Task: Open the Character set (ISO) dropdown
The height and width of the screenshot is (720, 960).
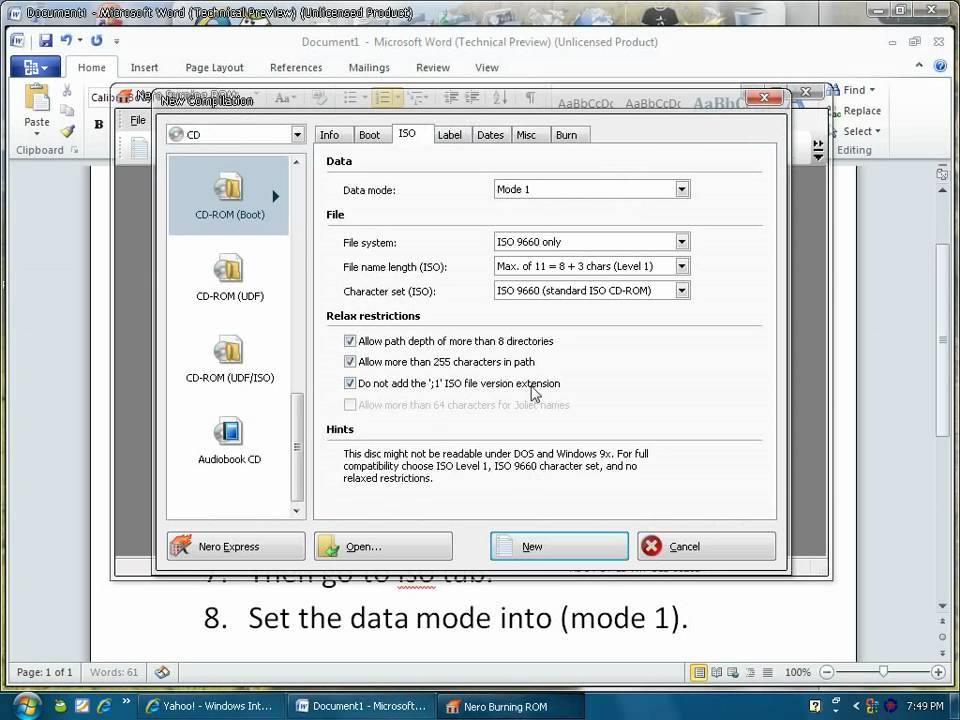Action: point(681,291)
